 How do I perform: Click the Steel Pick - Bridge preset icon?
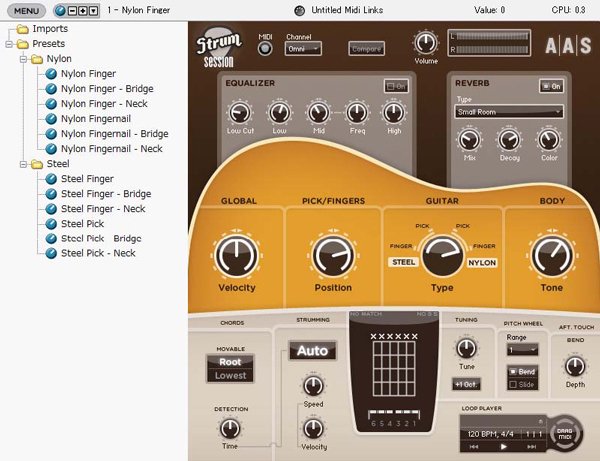51,239
